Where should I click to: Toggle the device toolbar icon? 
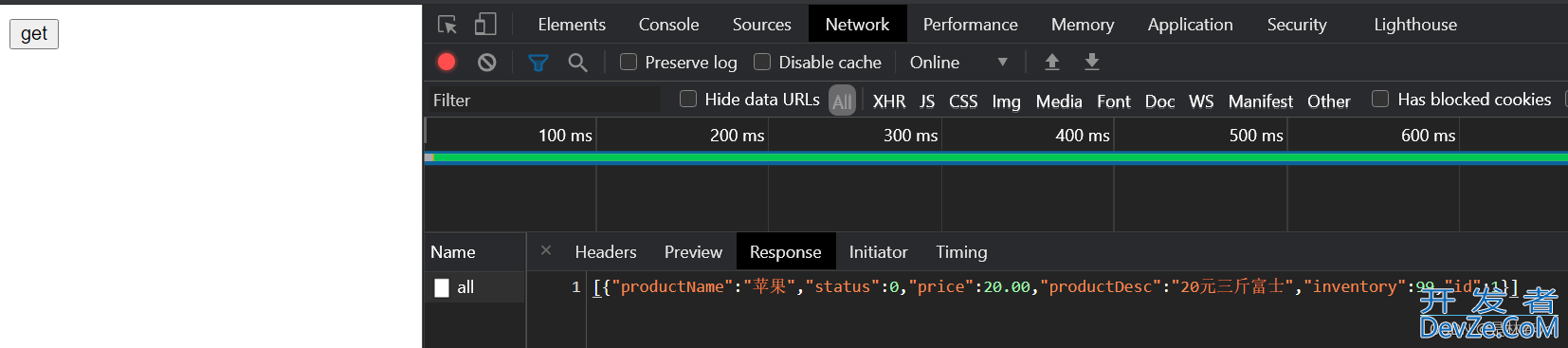pos(485,25)
